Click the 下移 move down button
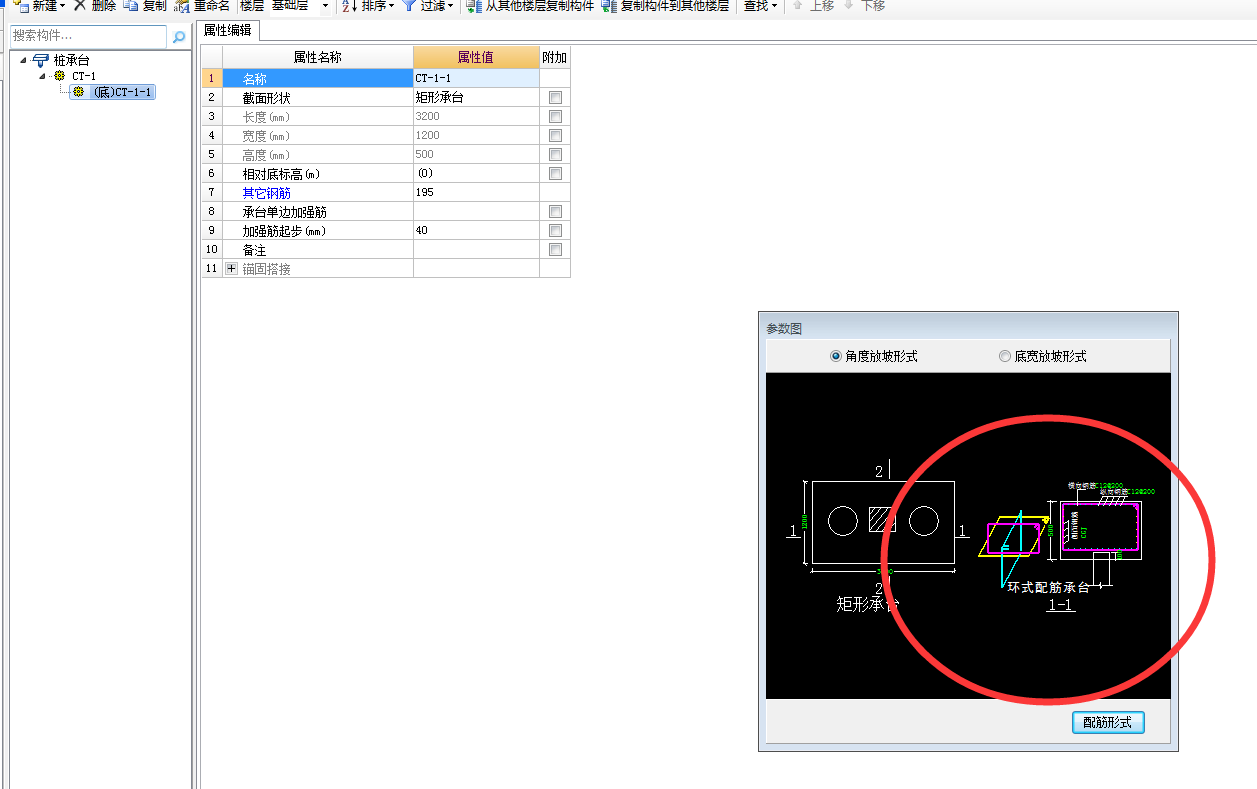 click(x=865, y=6)
